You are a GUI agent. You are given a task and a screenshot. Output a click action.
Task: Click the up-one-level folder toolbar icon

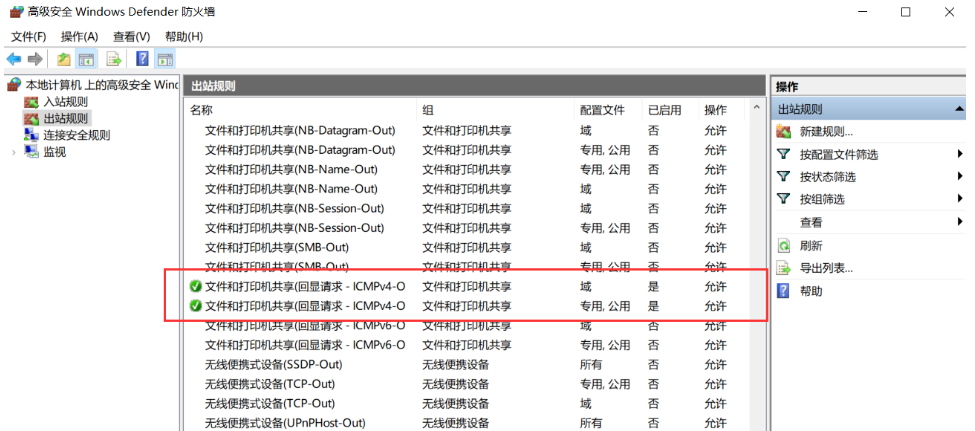[63, 59]
